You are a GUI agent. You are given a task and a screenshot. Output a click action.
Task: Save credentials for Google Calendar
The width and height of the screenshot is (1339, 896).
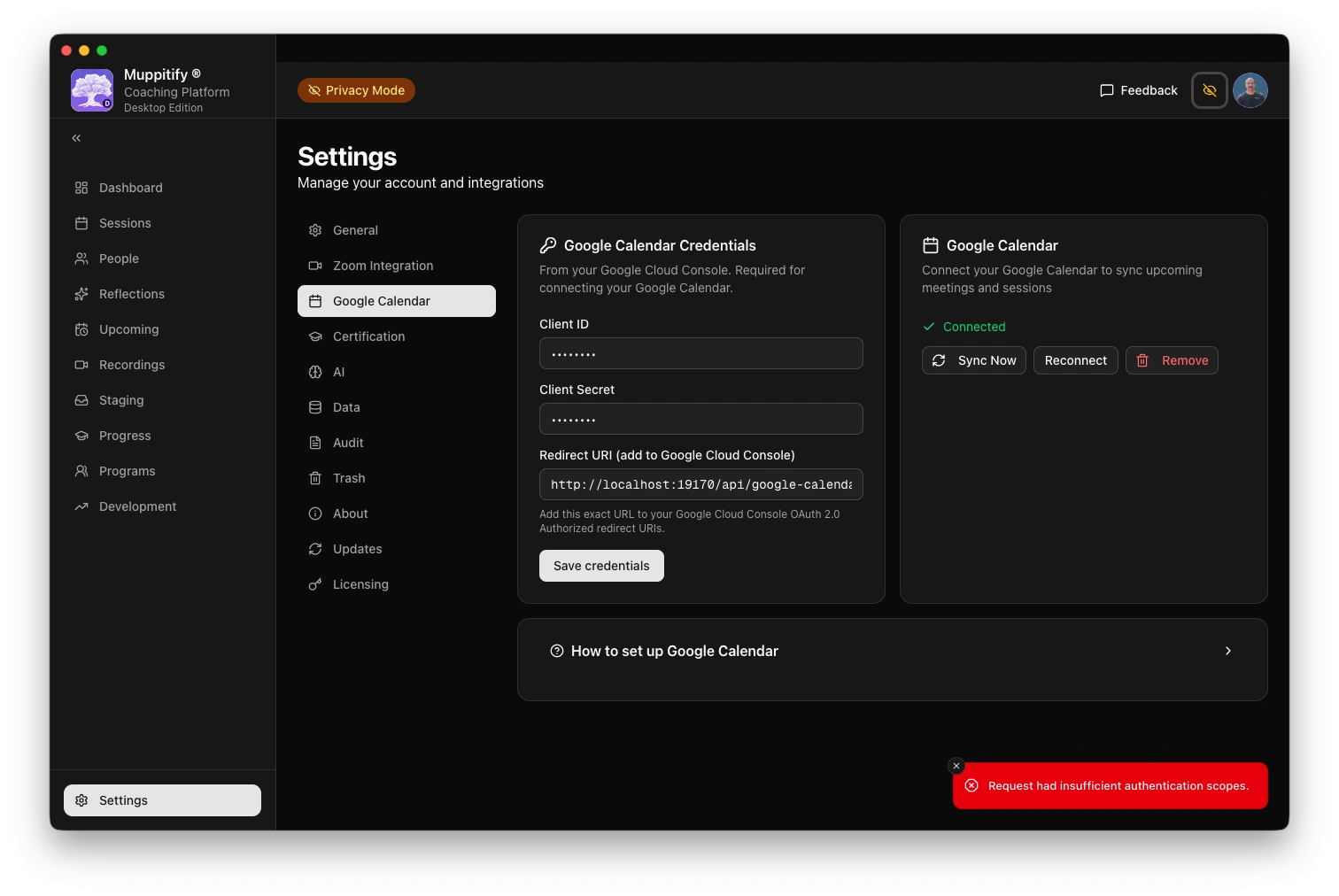[601, 566]
